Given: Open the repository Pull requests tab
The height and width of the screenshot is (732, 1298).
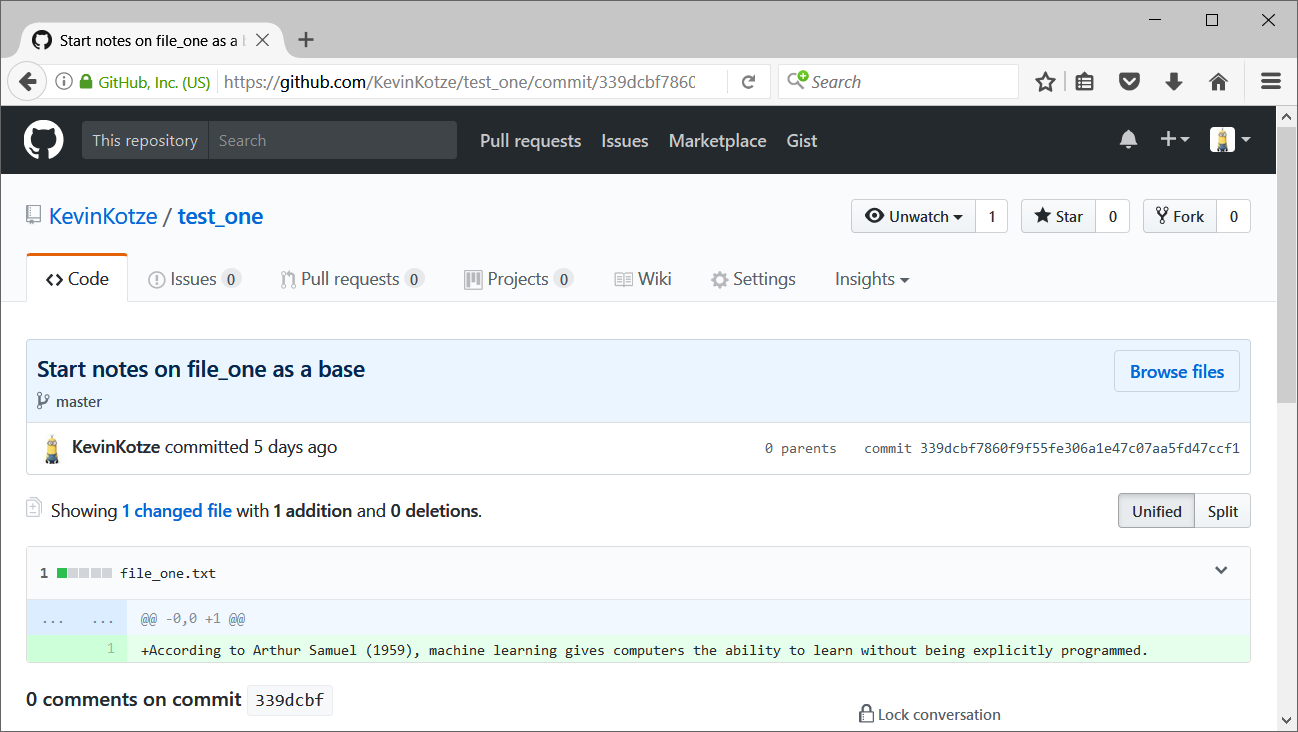Looking at the screenshot, I should (352, 279).
